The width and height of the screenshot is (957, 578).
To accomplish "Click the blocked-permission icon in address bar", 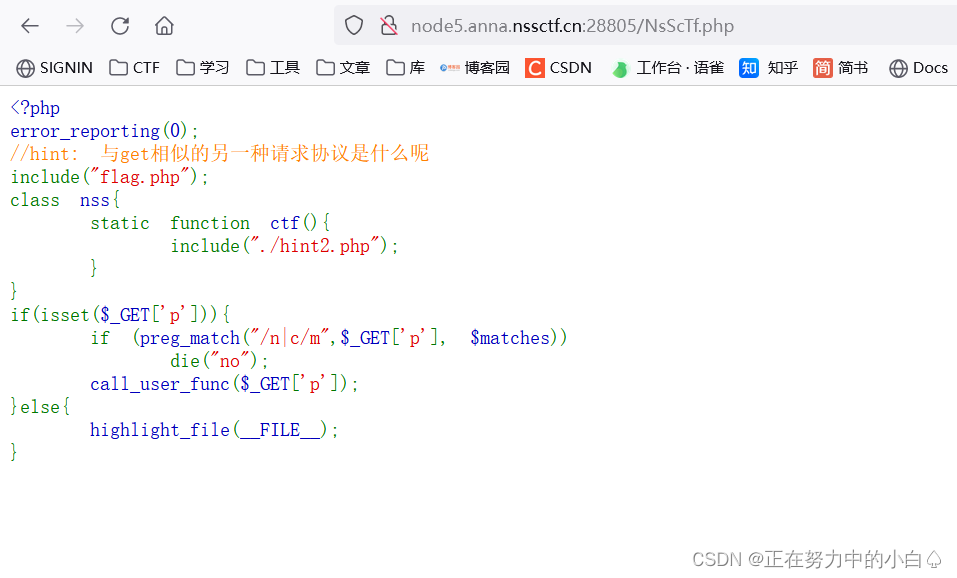I will [x=388, y=26].
